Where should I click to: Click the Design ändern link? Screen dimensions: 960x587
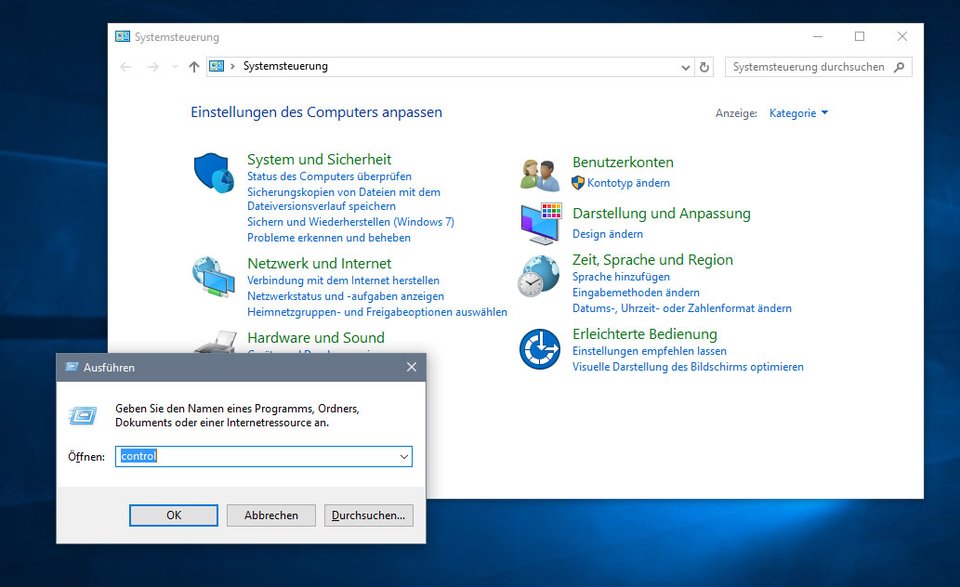(607, 234)
